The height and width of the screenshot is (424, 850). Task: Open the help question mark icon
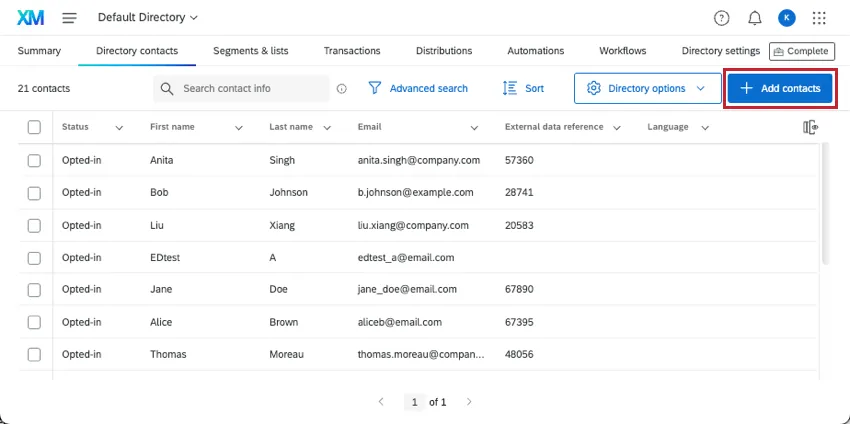[722, 18]
